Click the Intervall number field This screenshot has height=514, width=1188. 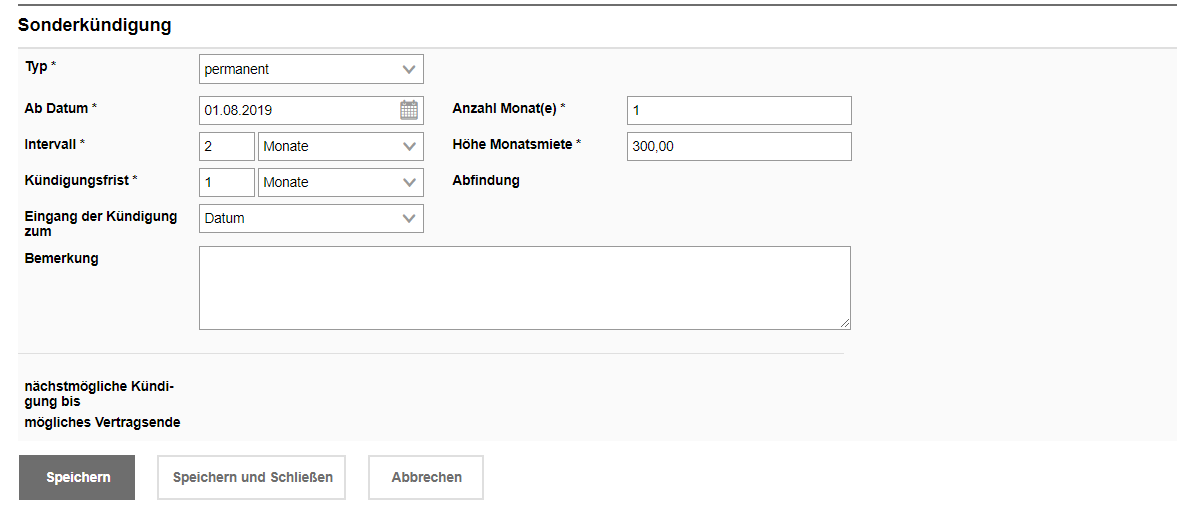[x=227, y=146]
